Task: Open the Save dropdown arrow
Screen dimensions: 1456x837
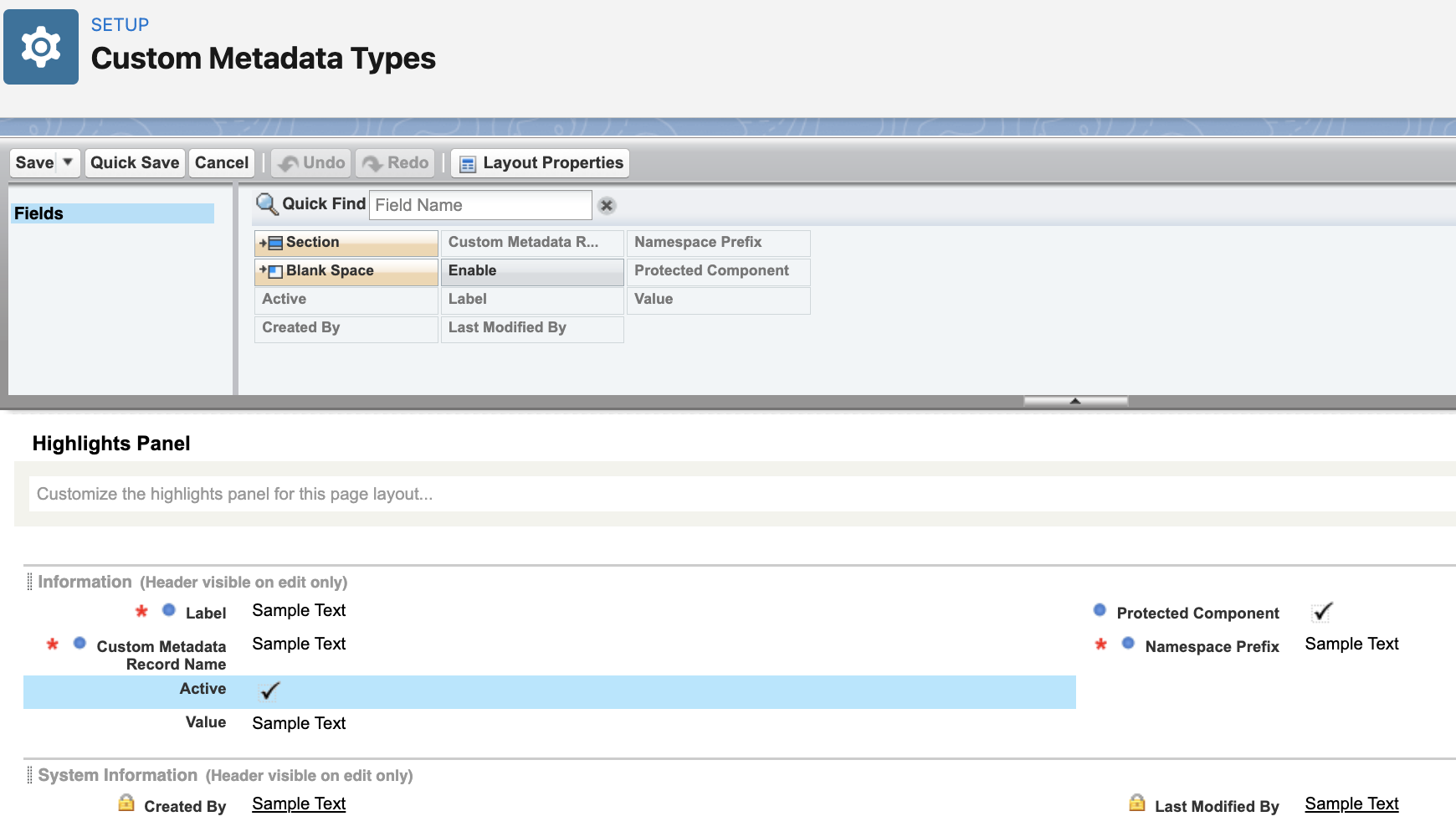Action: 65,162
